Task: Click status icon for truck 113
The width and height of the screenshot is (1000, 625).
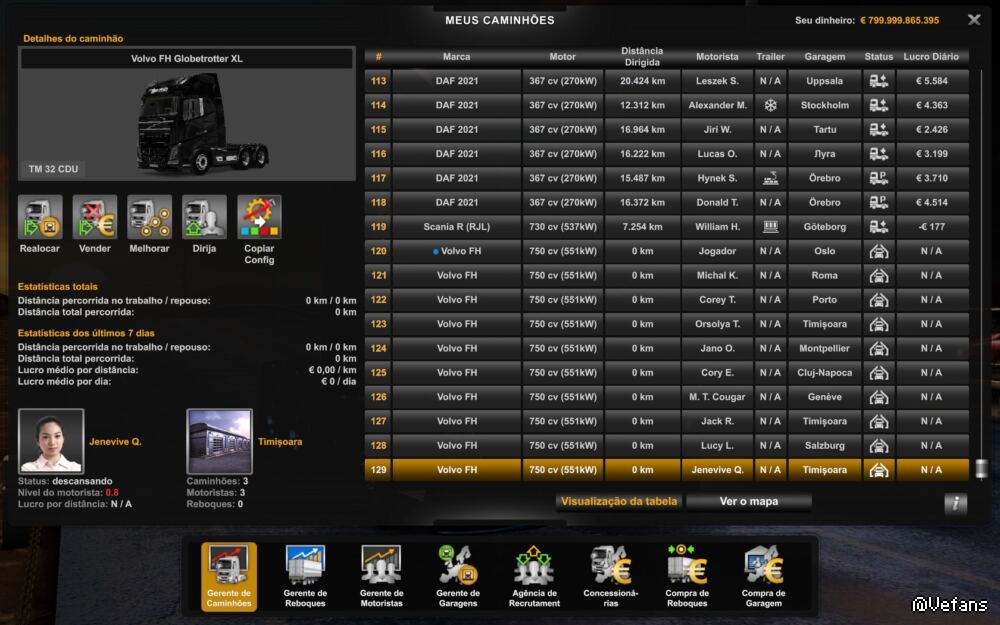Action: coord(879,81)
